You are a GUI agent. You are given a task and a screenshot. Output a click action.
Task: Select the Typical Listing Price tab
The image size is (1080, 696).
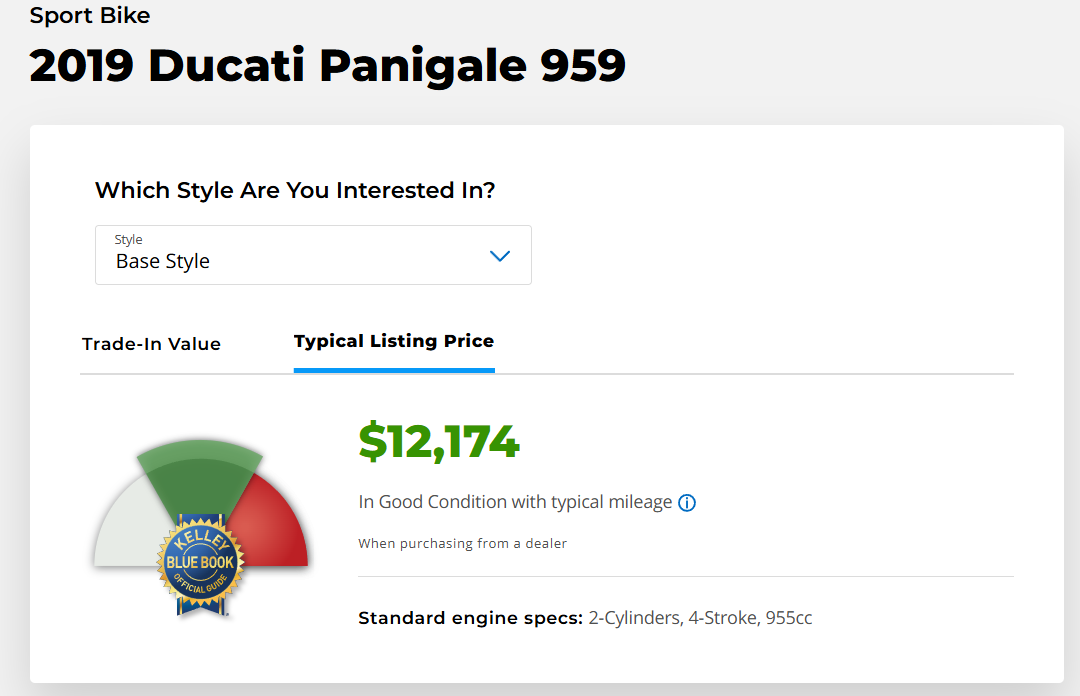(x=394, y=341)
